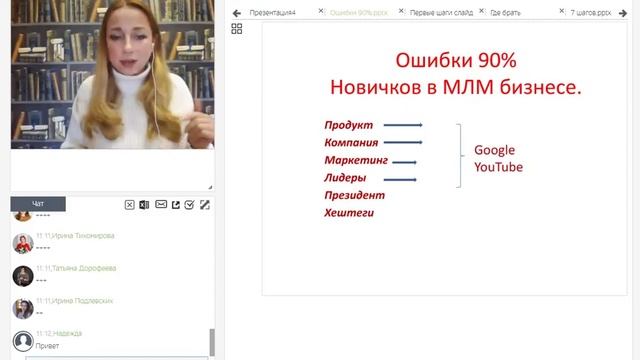Image resolution: width=640 pixels, height=360 pixels.
Task: Click the word YouTube on the slide
Action: tap(498, 167)
